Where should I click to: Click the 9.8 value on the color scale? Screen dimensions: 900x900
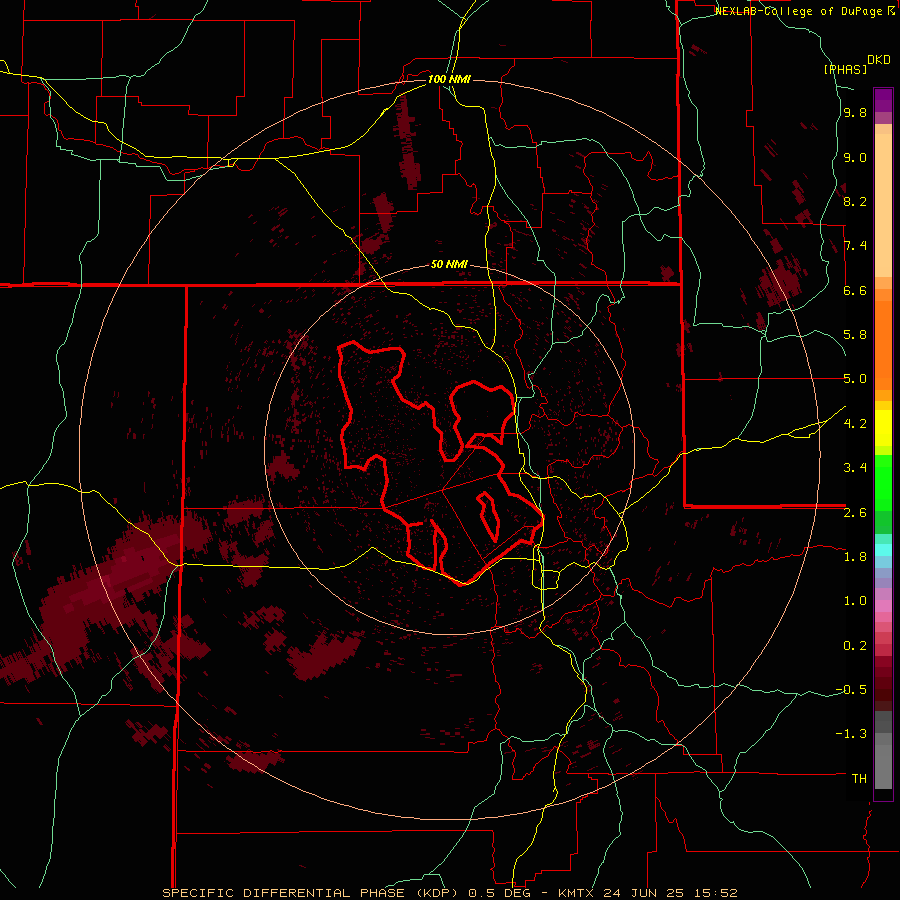point(855,113)
